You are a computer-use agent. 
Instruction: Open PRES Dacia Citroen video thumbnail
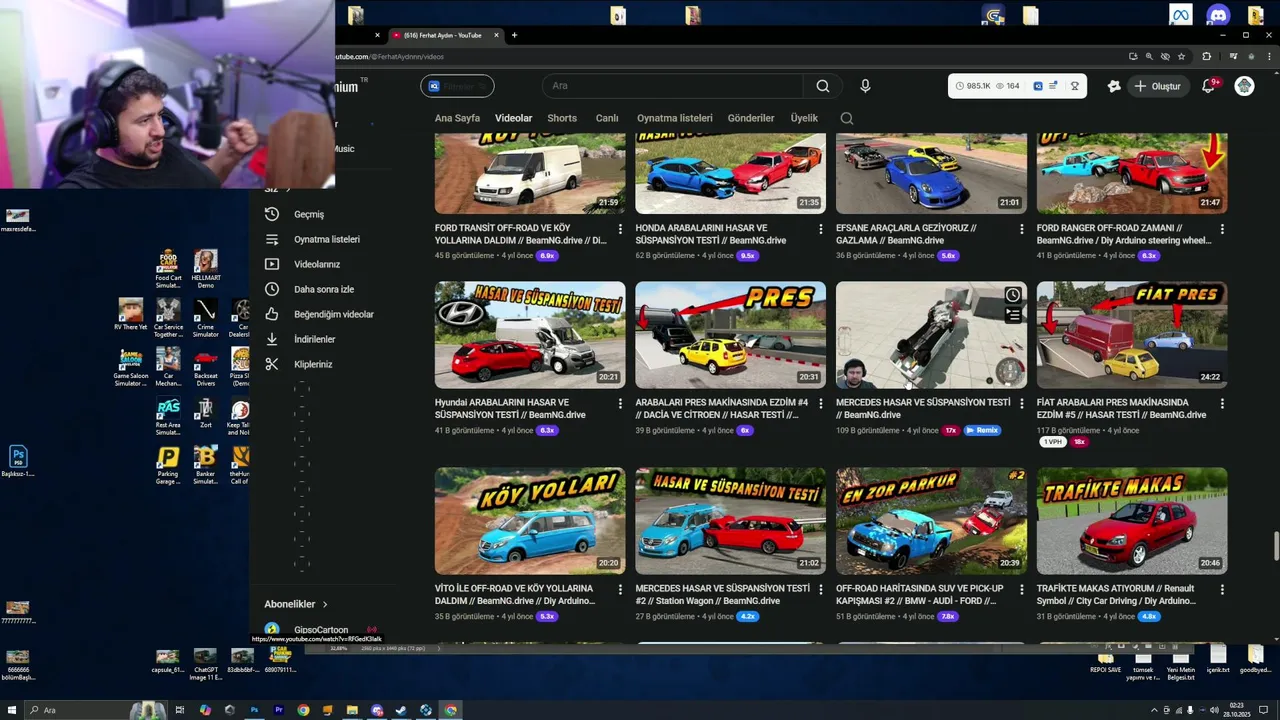(x=730, y=335)
